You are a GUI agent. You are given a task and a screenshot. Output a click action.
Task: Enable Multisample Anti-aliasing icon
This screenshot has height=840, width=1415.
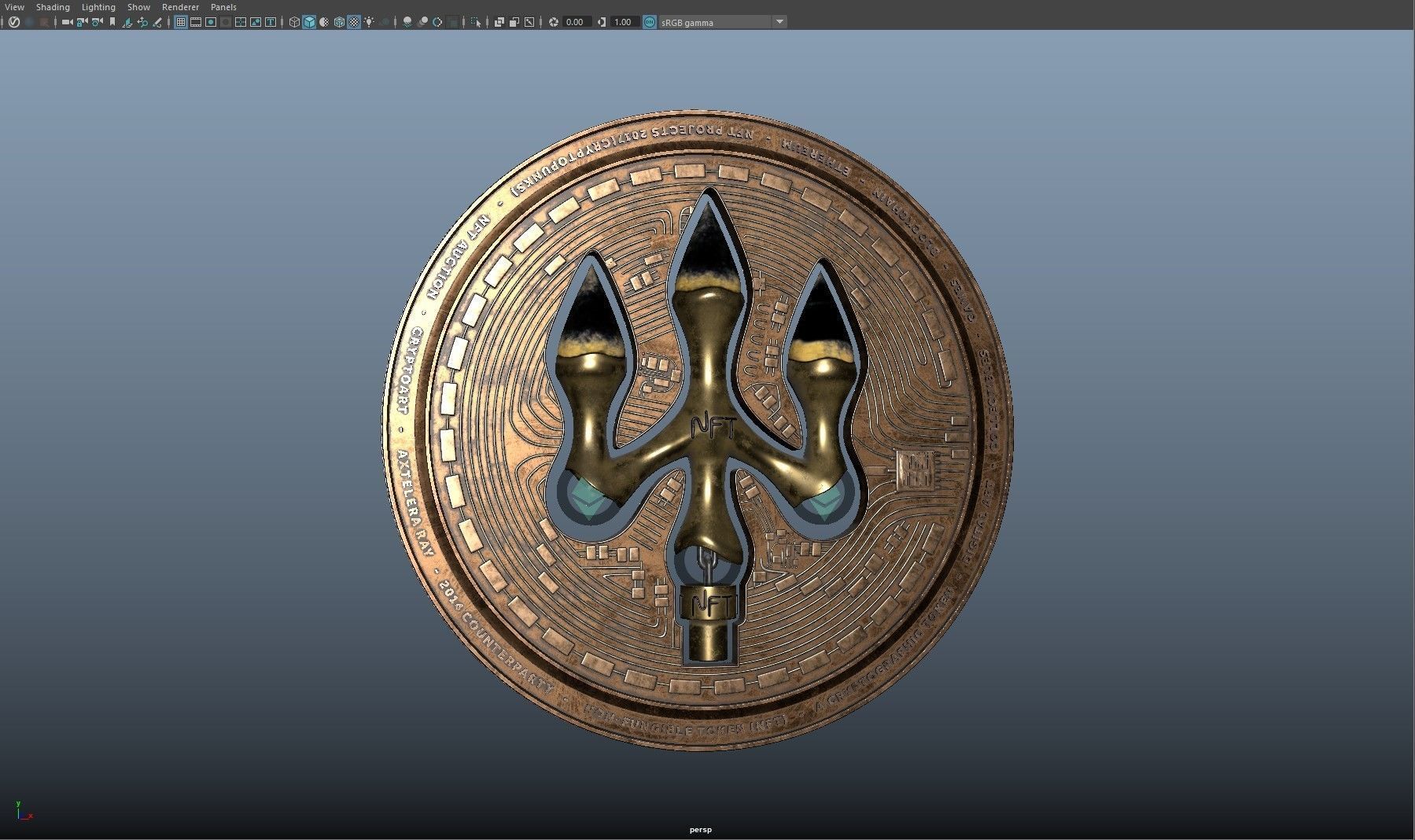pyautogui.click(x=437, y=22)
